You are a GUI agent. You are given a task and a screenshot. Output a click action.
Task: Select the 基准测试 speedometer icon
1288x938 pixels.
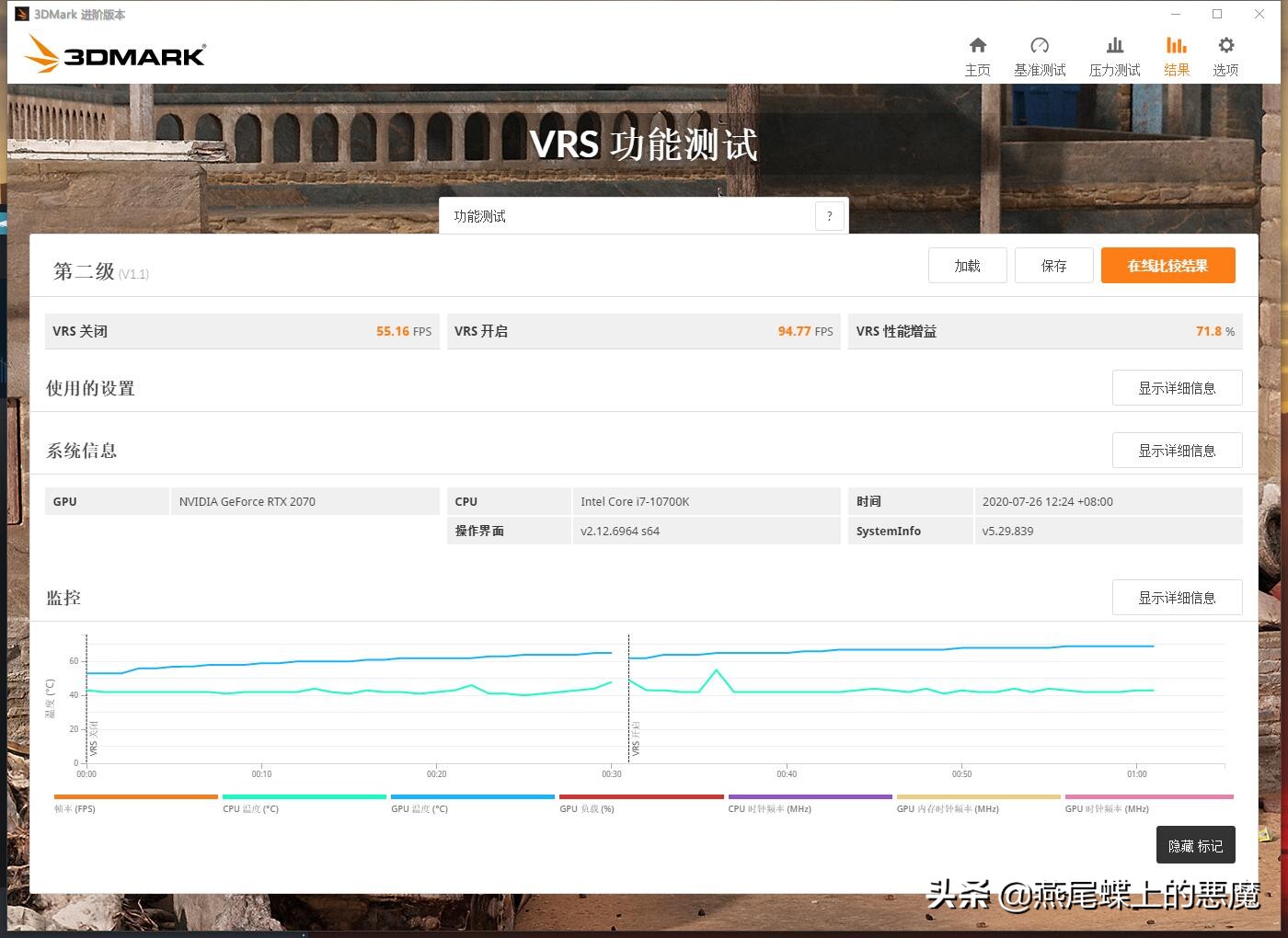click(x=1040, y=53)
